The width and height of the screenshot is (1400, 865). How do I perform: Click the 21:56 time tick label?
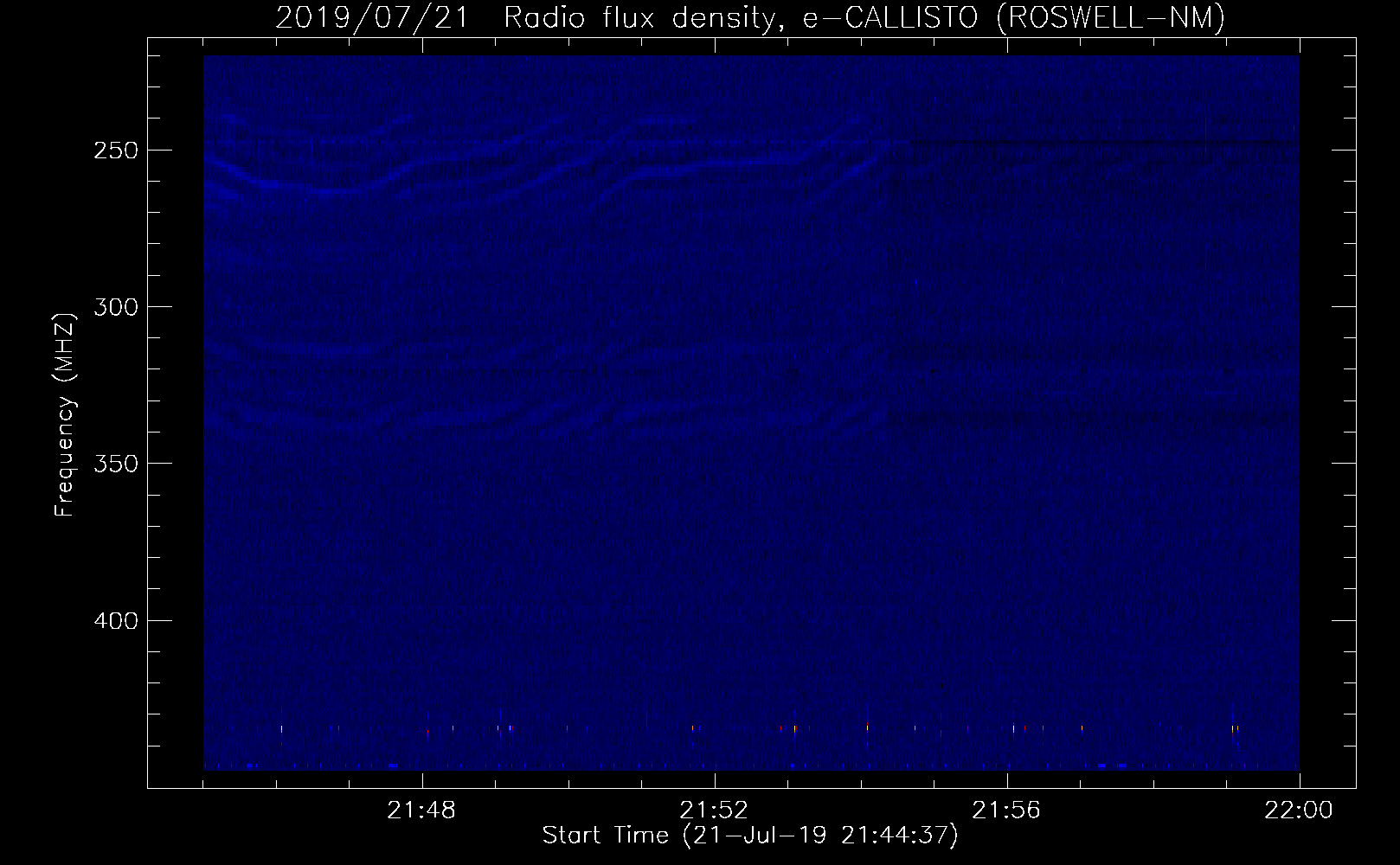pyautogui.click(x=1007, y=811)
